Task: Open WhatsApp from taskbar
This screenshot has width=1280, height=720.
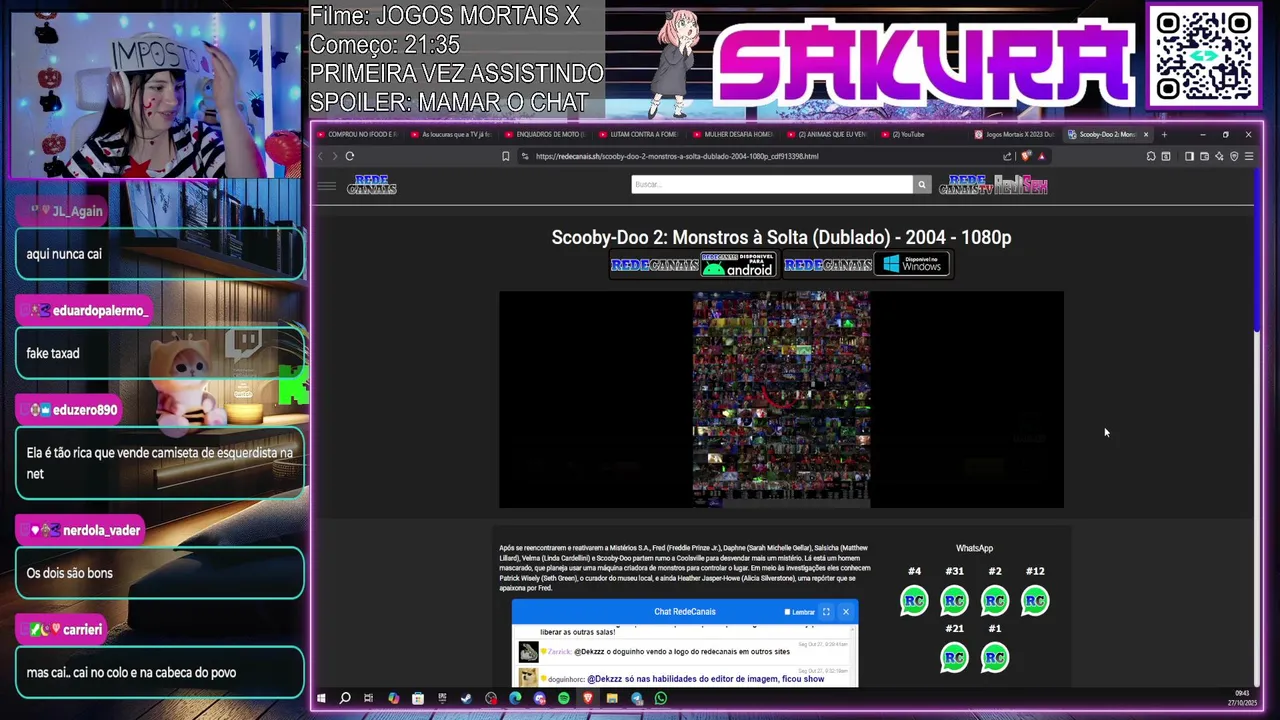Action: point(661,698)
